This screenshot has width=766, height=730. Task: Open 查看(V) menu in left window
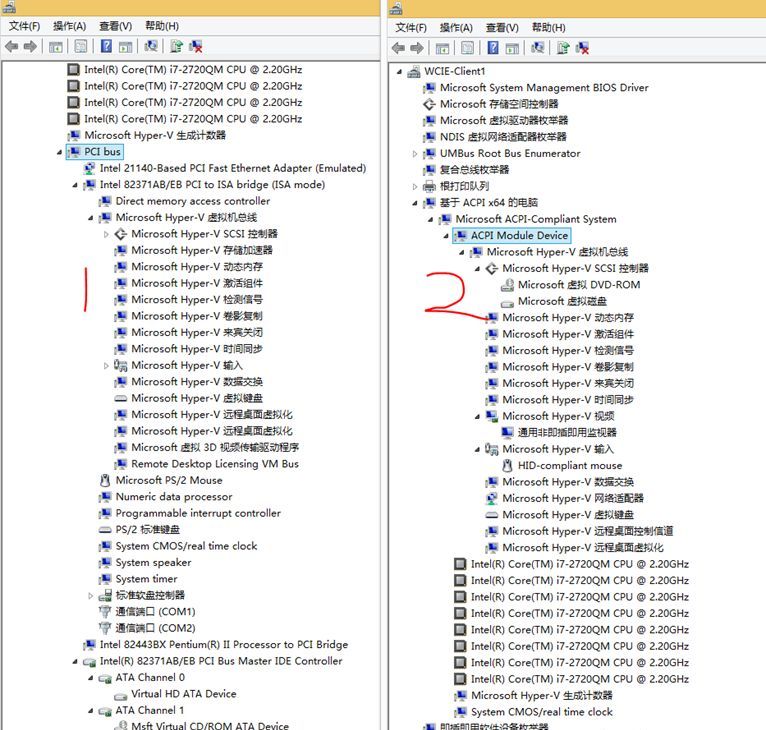point(116,26)
